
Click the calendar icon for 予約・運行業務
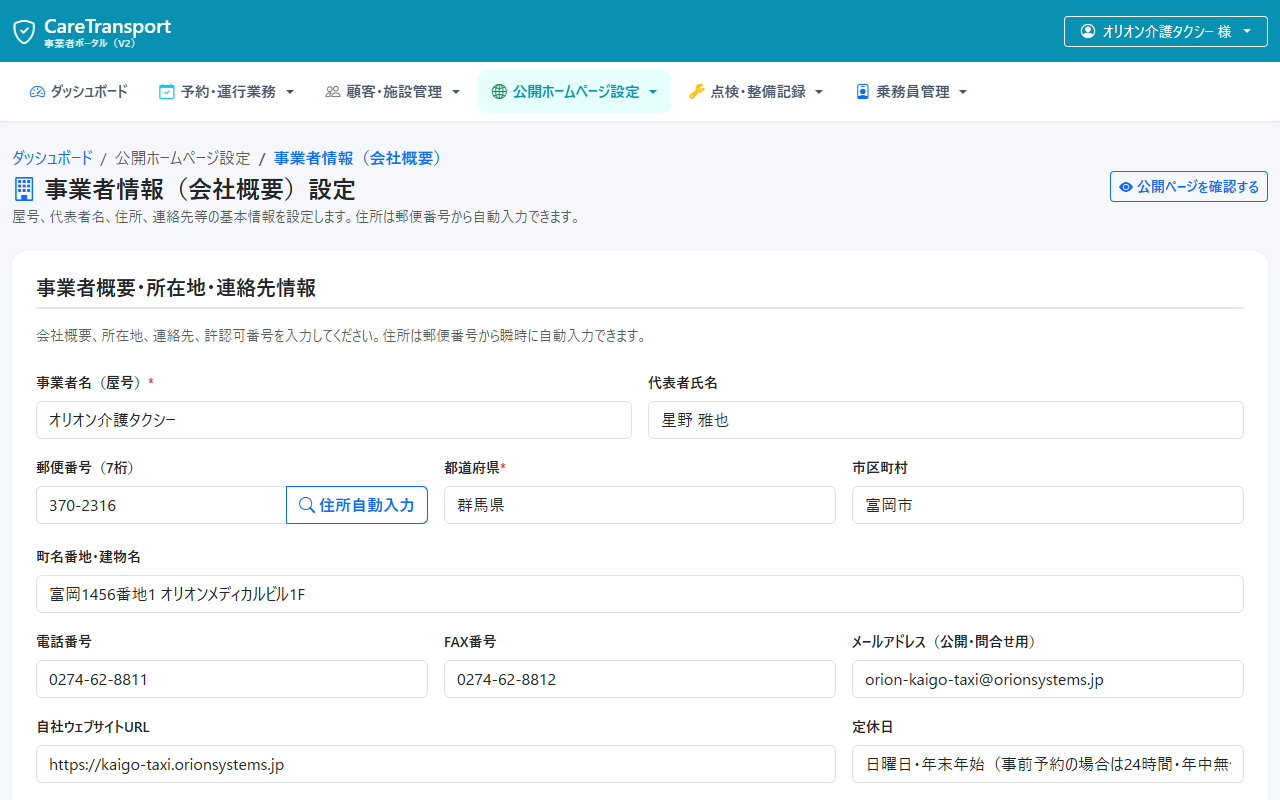(167, 92)
